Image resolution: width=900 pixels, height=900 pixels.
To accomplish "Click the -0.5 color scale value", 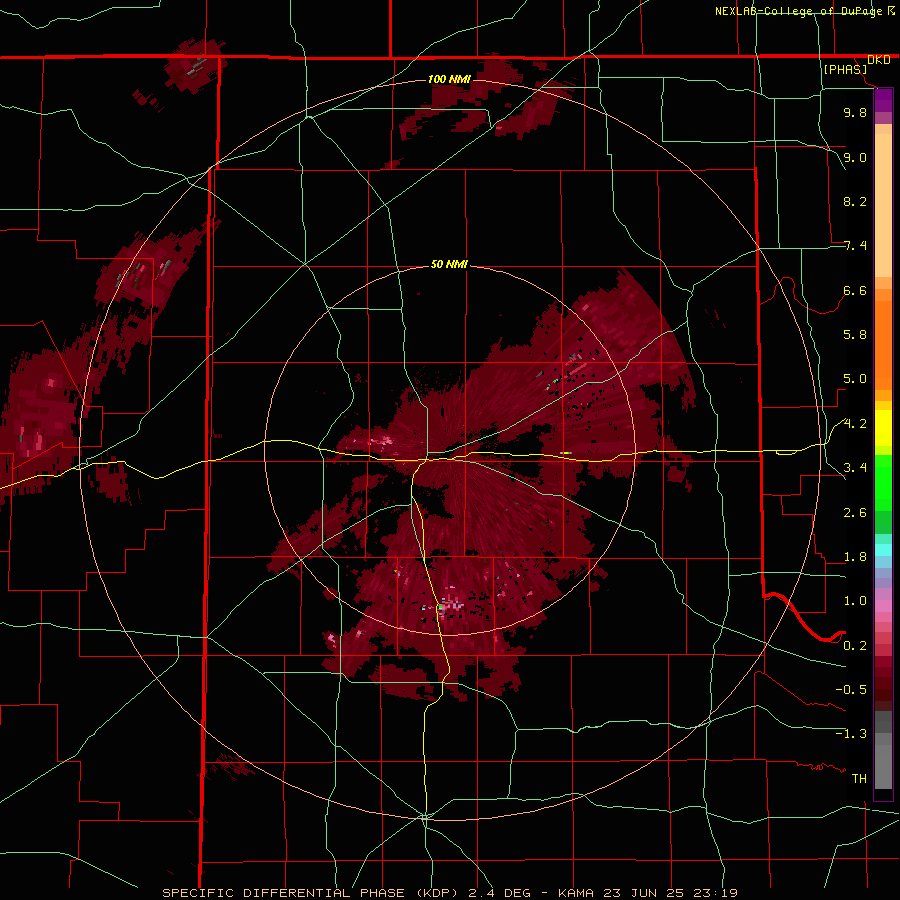I will point(851,690).
